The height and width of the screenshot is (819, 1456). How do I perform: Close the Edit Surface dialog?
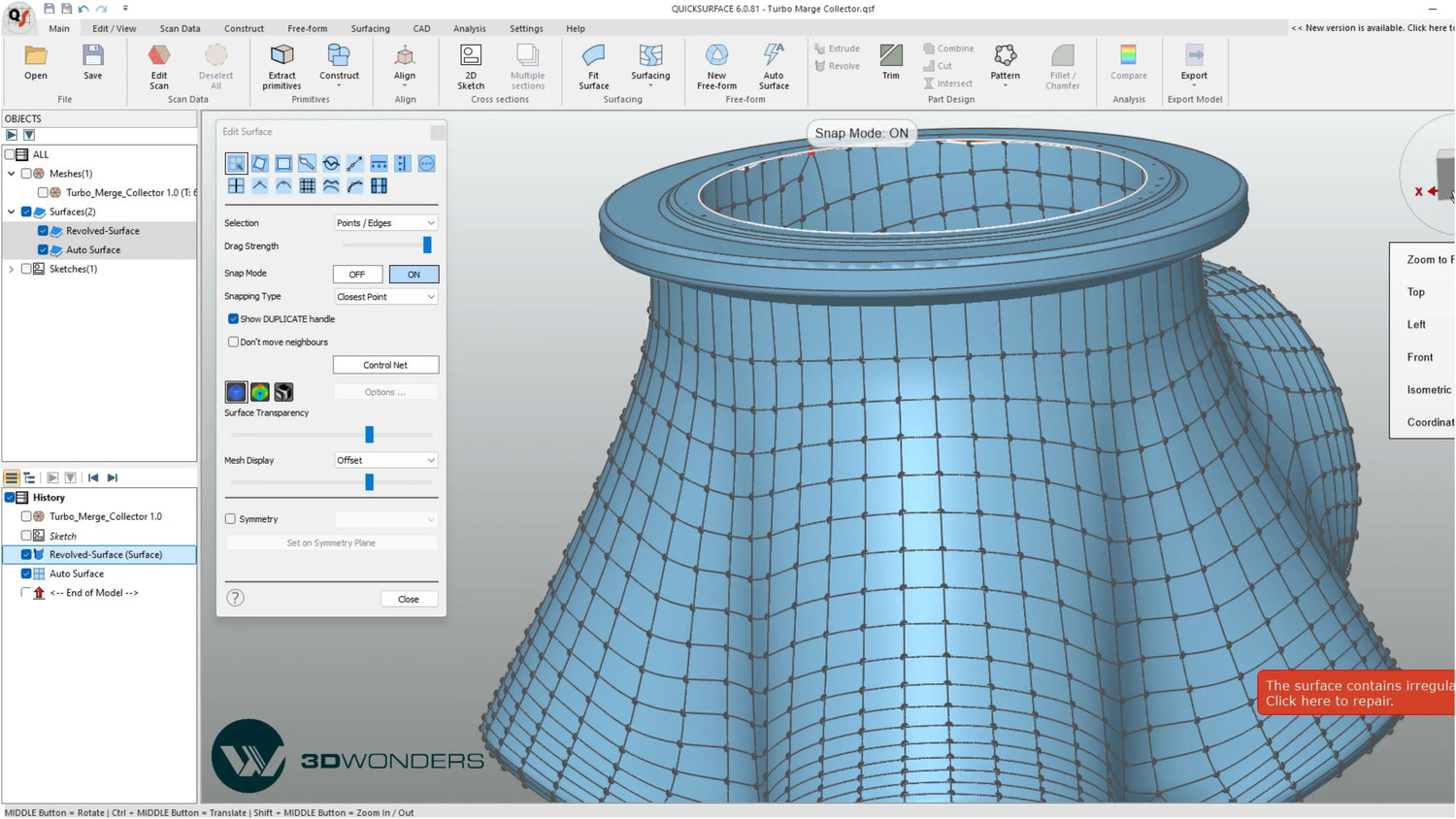pos(408,600)
